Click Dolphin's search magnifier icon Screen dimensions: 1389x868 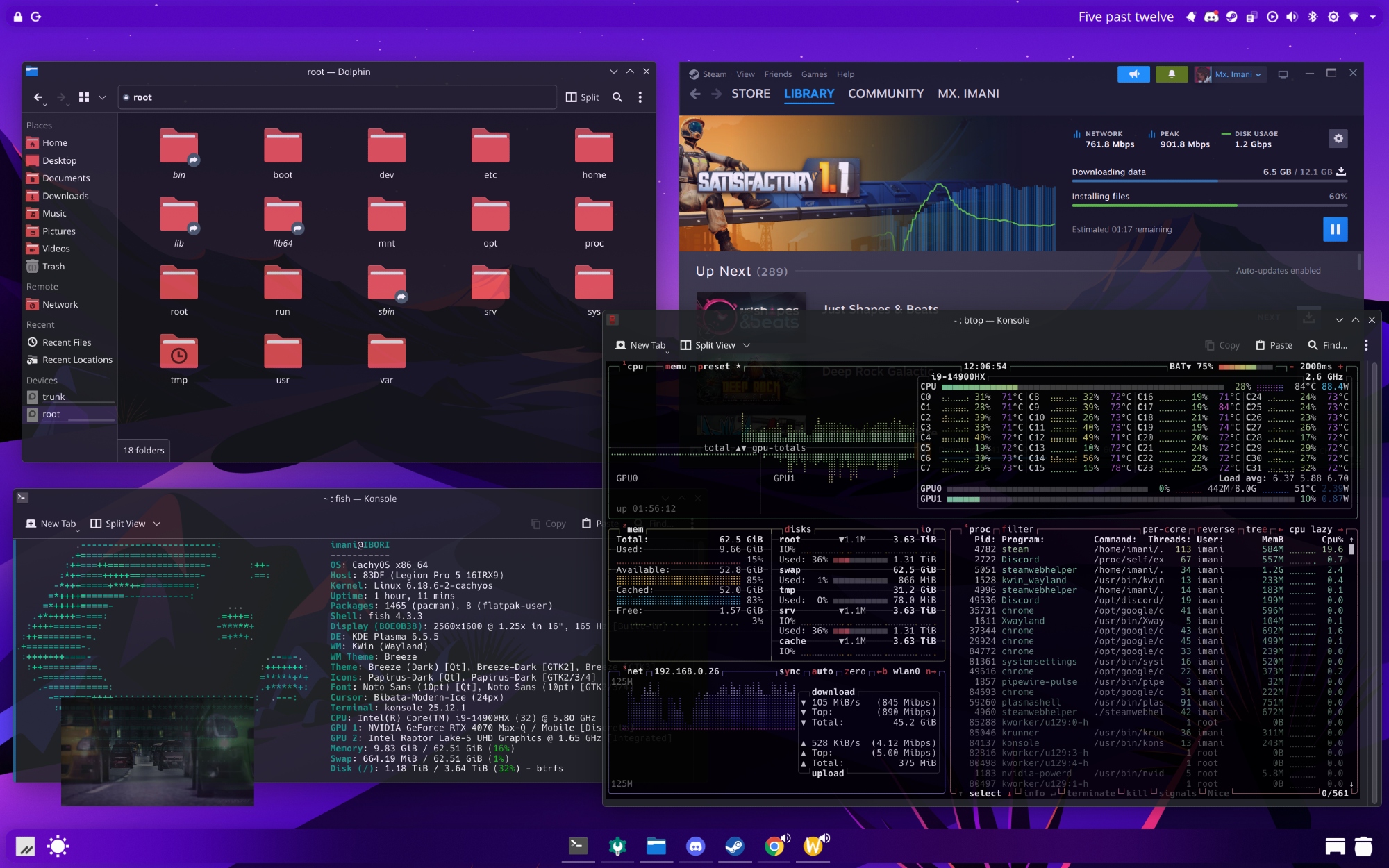click(x=617, y=97)
